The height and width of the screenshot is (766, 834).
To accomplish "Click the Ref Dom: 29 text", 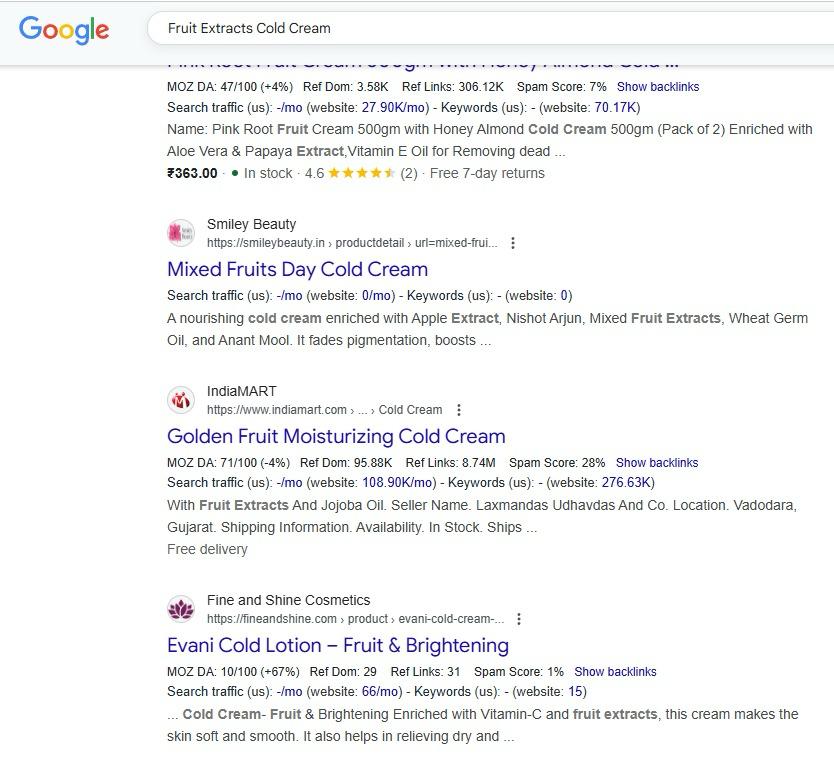I will tap(343, 672).
